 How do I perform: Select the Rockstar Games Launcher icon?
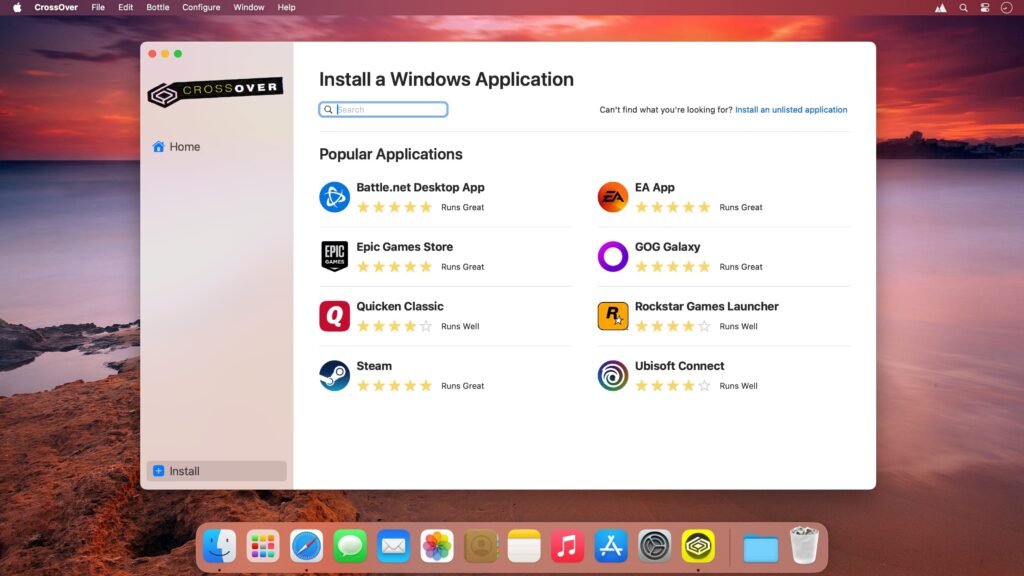point(612,315)
